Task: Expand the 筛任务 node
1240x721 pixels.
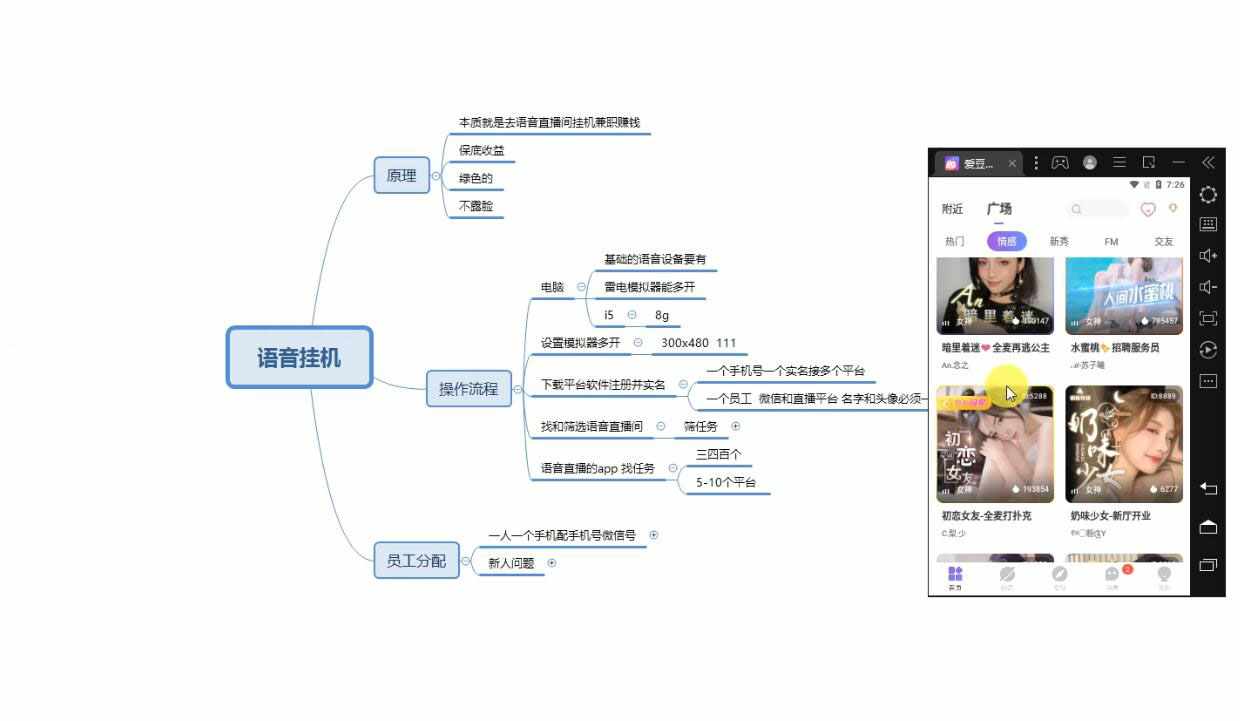Action: [736, 426]
